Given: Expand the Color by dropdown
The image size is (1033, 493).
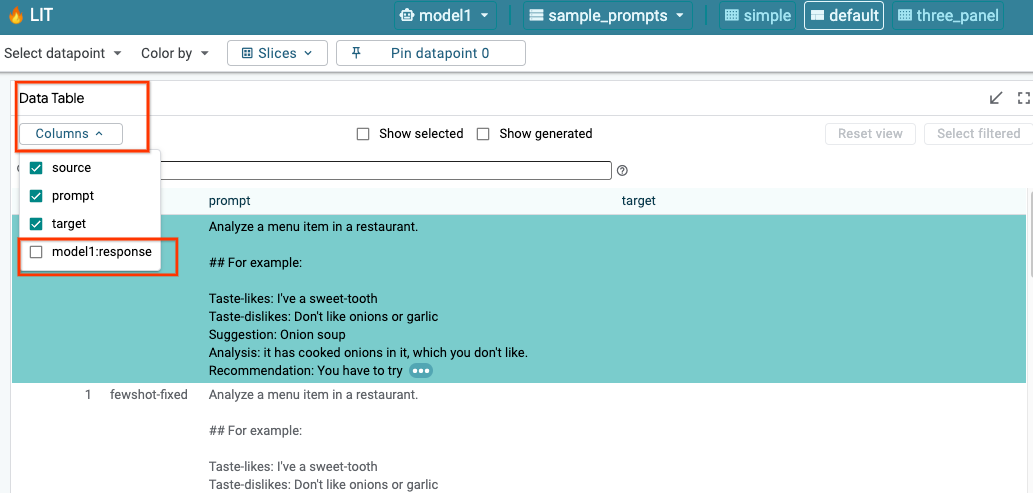Looking at the screenshot, I should (175, 53).
